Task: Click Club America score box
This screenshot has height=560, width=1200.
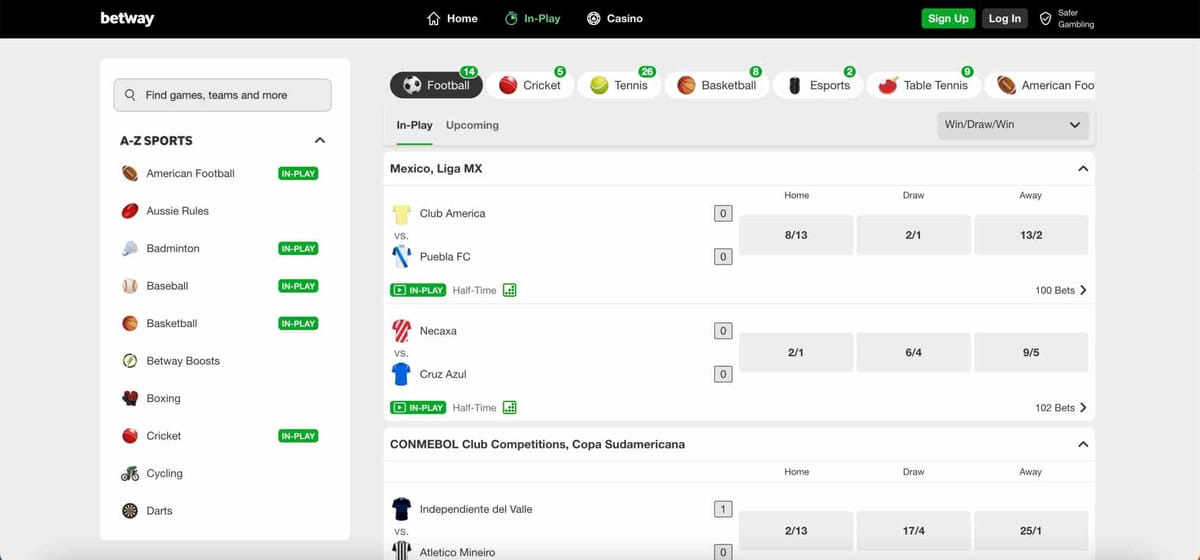Action: [x=723, y=213]
